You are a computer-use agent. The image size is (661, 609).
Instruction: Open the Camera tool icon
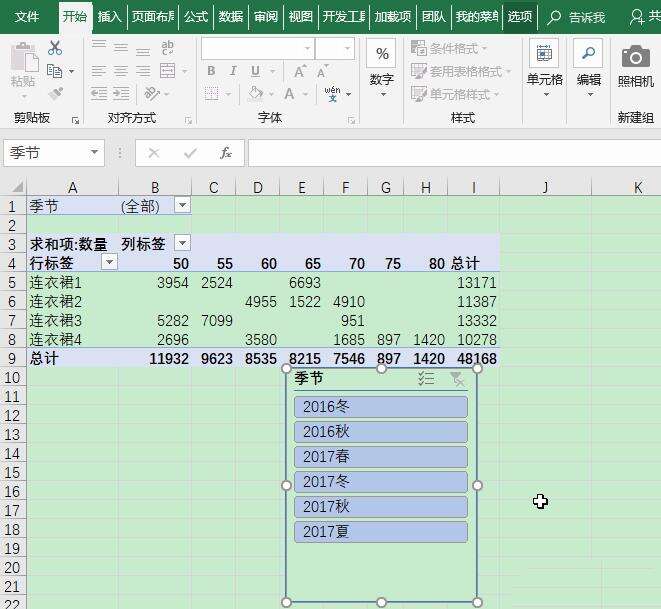pyautogui.click(x=635, y=57)
